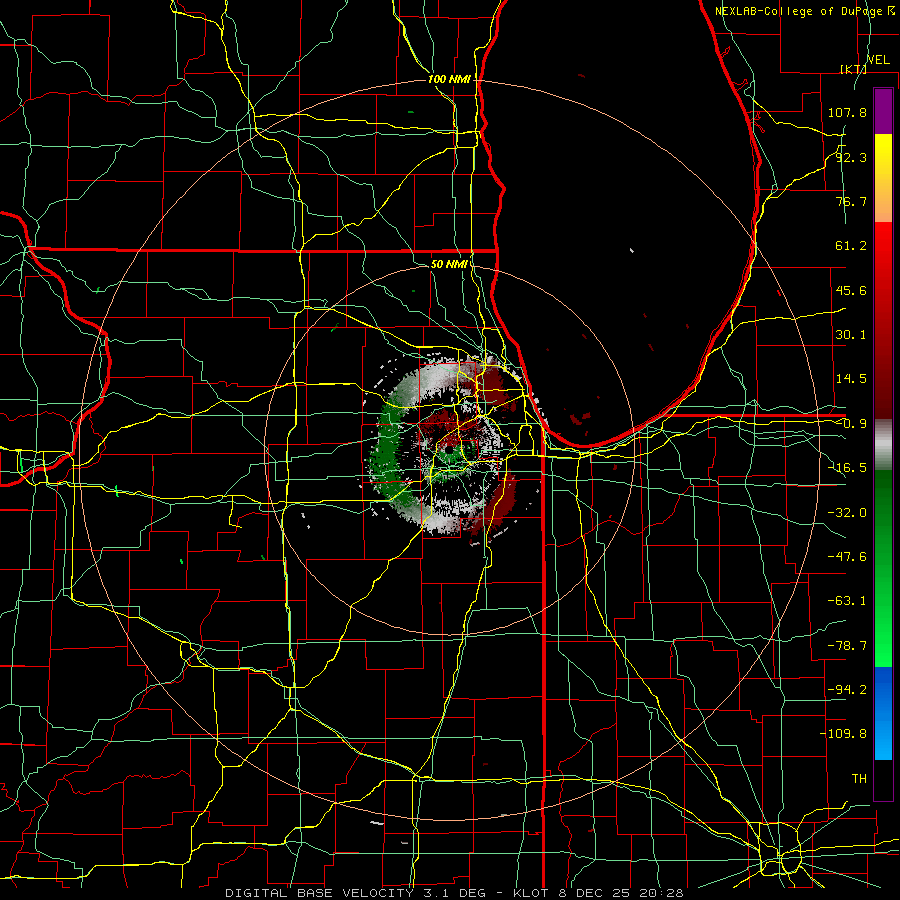This screenshot has width=900, height=900.
Task: Click the 14.5 velocity scale value
Action: [851, 379]
